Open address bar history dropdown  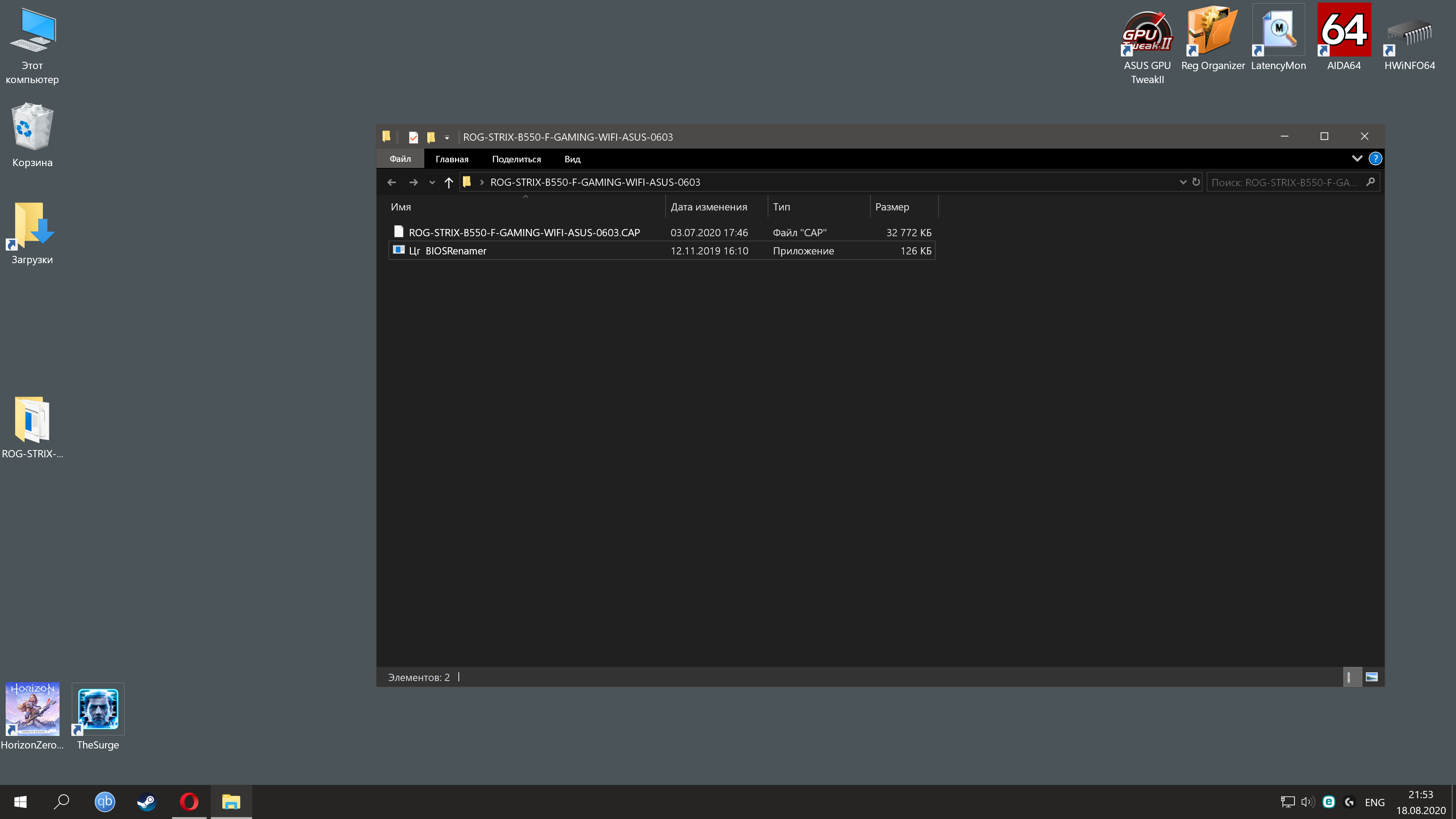click(1183, 182)
